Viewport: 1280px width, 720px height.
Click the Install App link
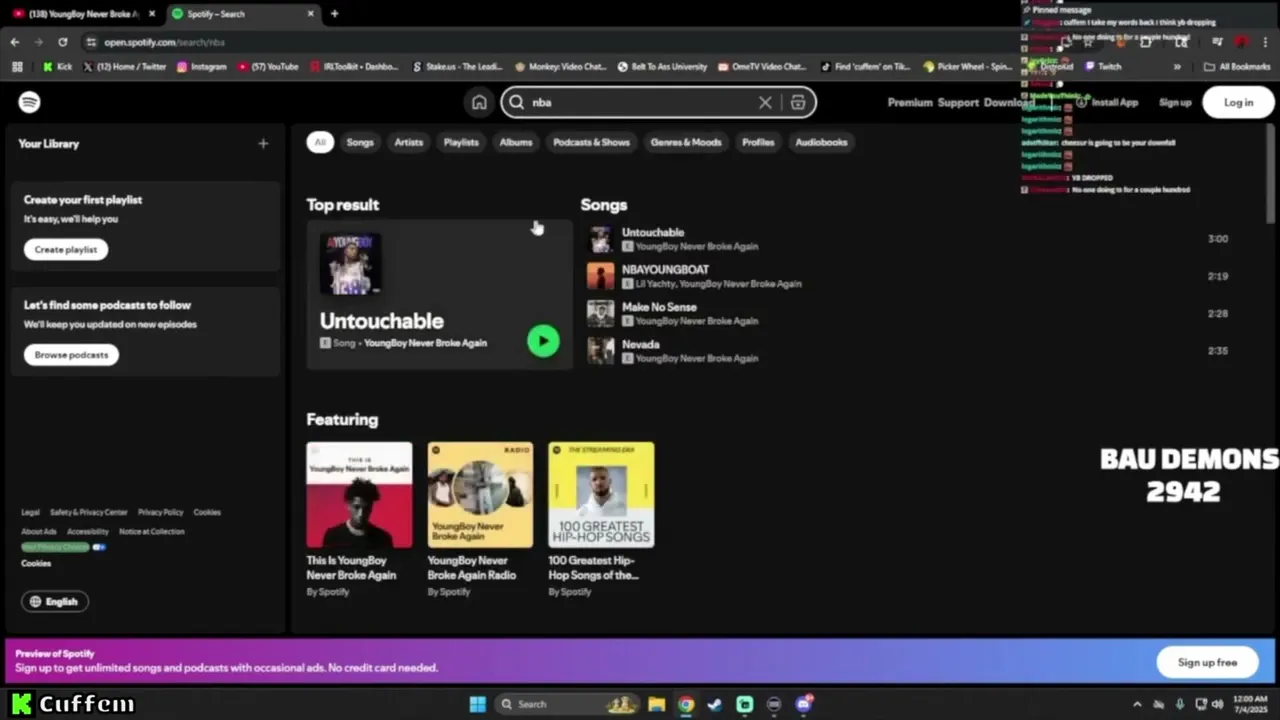click(1107, 102)
